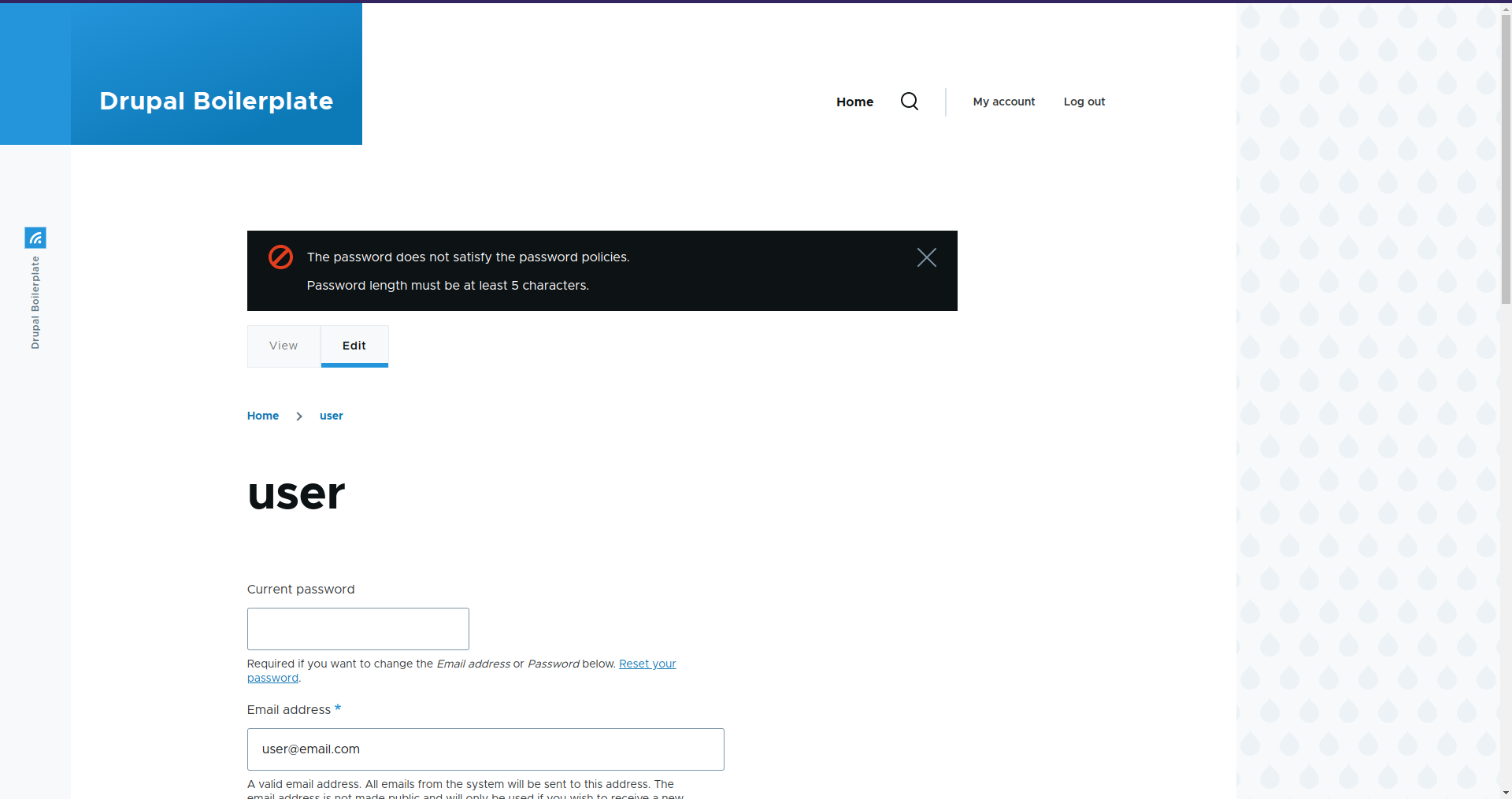Focus the Current password field

(358, 628)
